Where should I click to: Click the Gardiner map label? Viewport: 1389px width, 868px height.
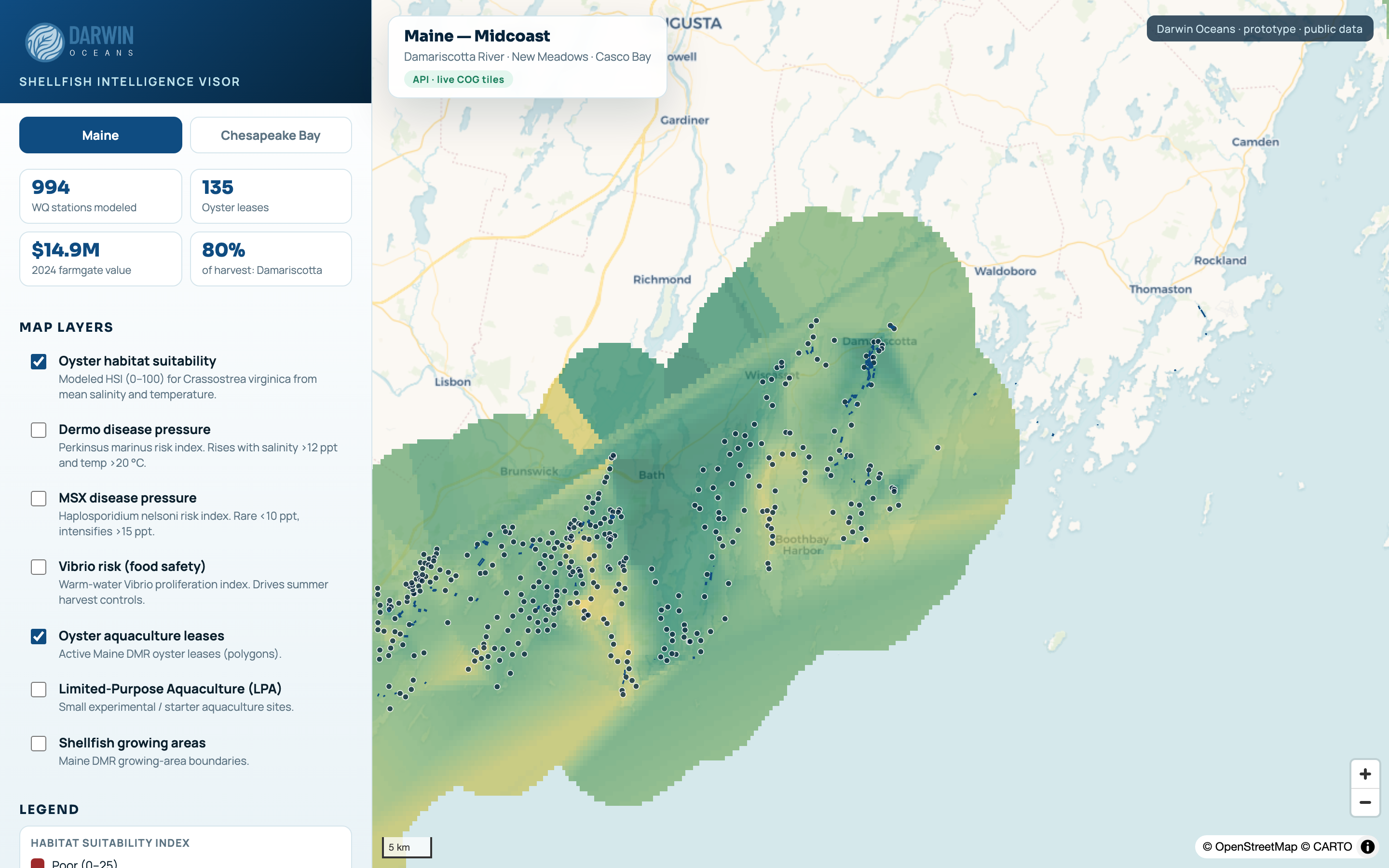point(684,121)
